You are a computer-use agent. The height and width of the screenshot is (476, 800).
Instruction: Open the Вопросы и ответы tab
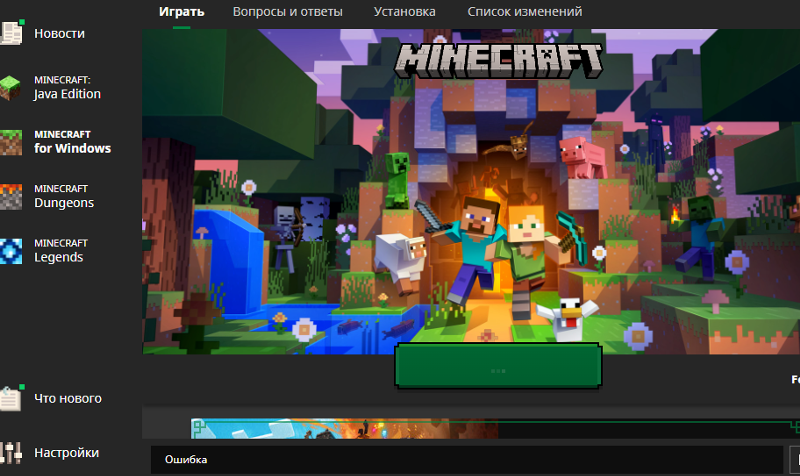click(288, 12)
